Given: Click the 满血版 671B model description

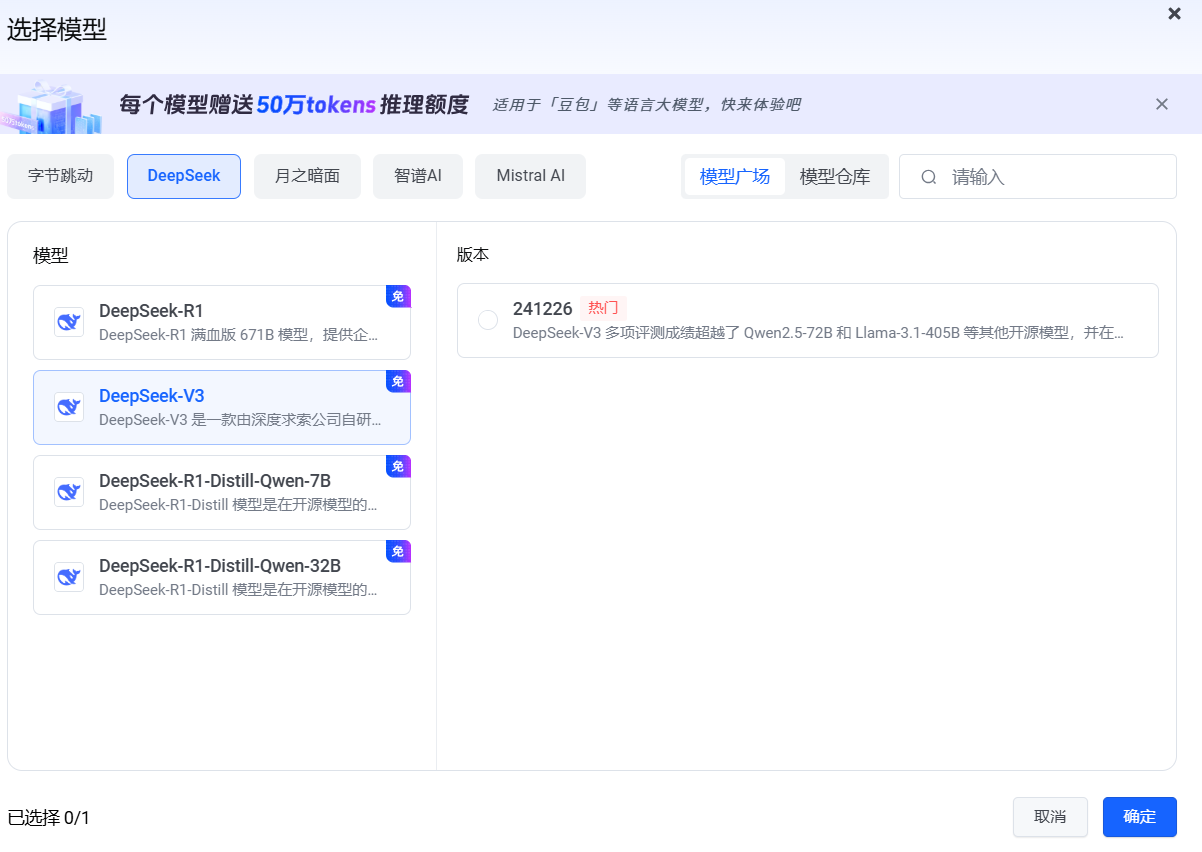Looking at the screenshot, I should pyautogui.click(x=239, y=335).
